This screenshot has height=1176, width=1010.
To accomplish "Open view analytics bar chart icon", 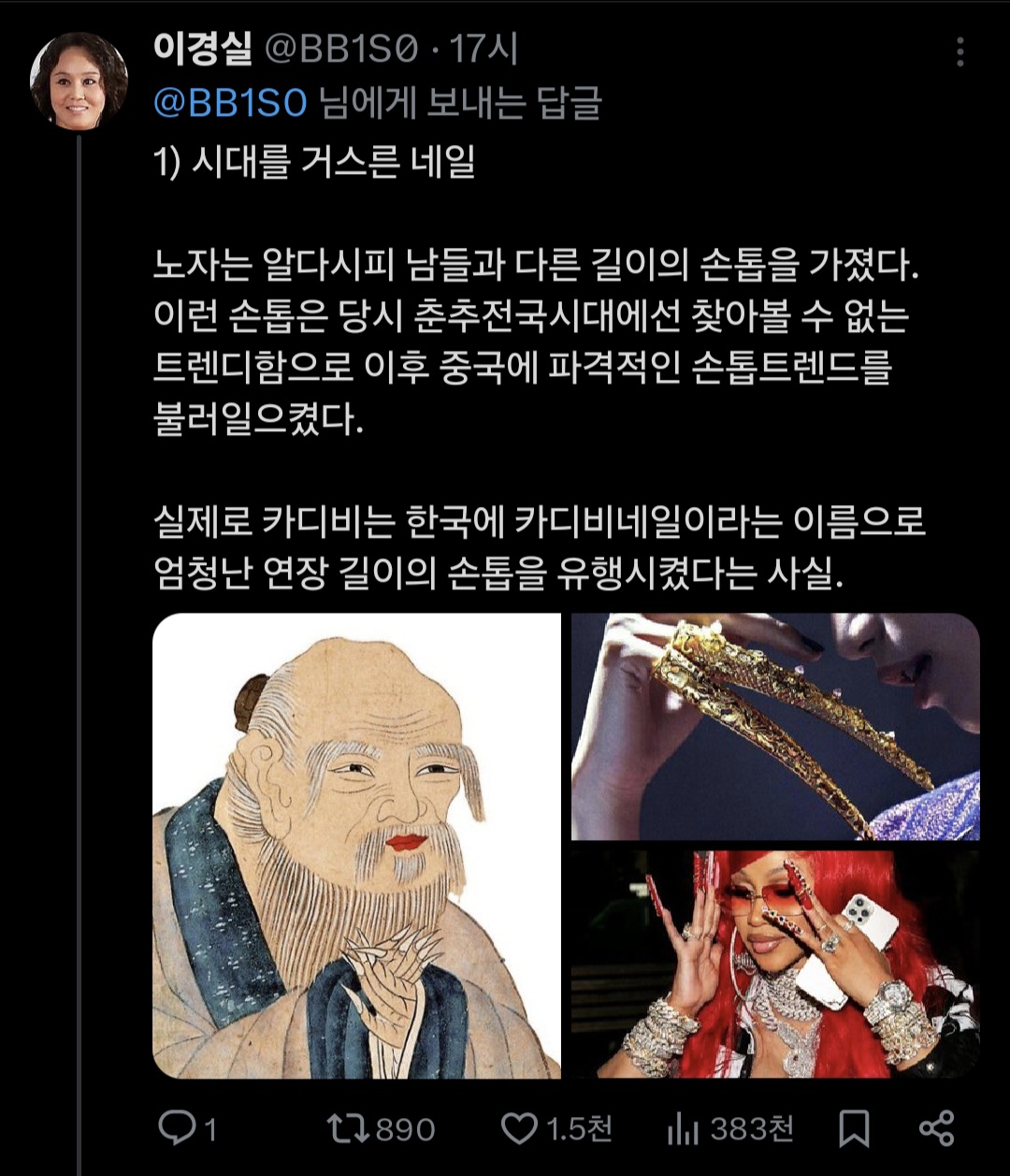I will click(x=684, y=1130).
